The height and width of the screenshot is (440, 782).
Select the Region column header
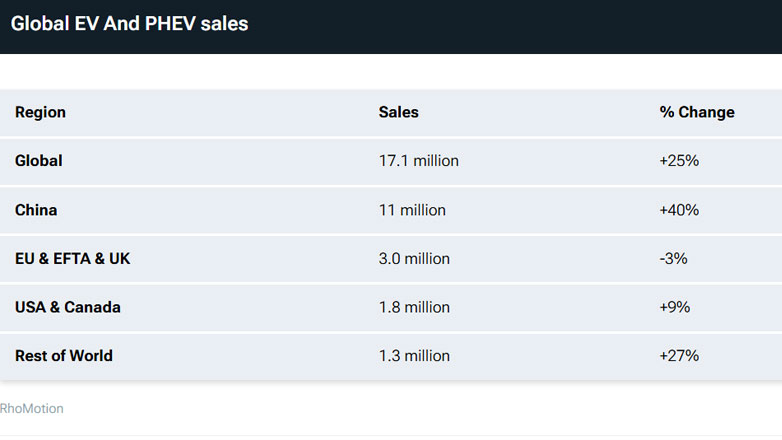coord(40,112)
